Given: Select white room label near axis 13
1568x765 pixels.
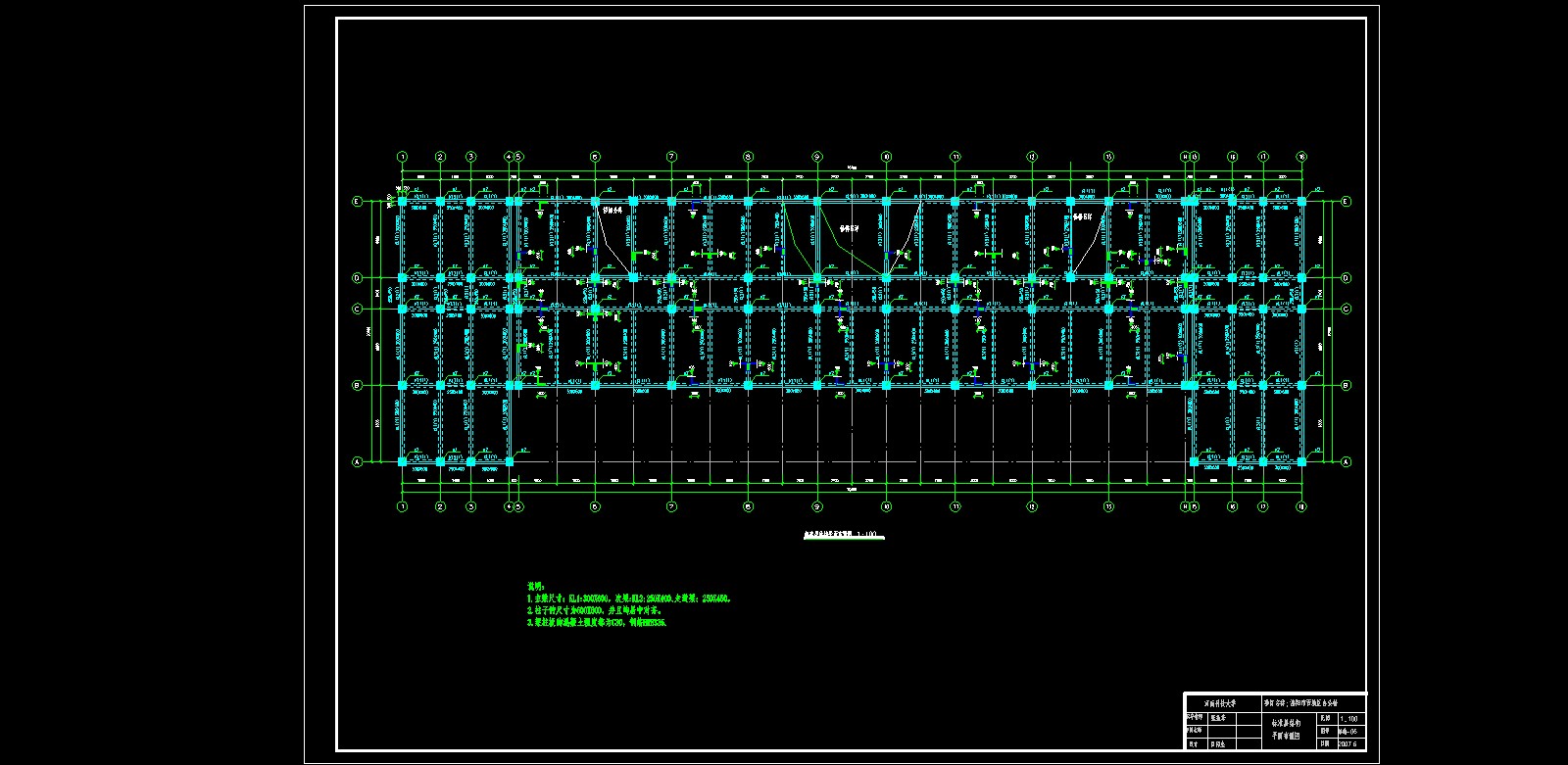Looking at the screenshot, I should [x=1083, y=216].
